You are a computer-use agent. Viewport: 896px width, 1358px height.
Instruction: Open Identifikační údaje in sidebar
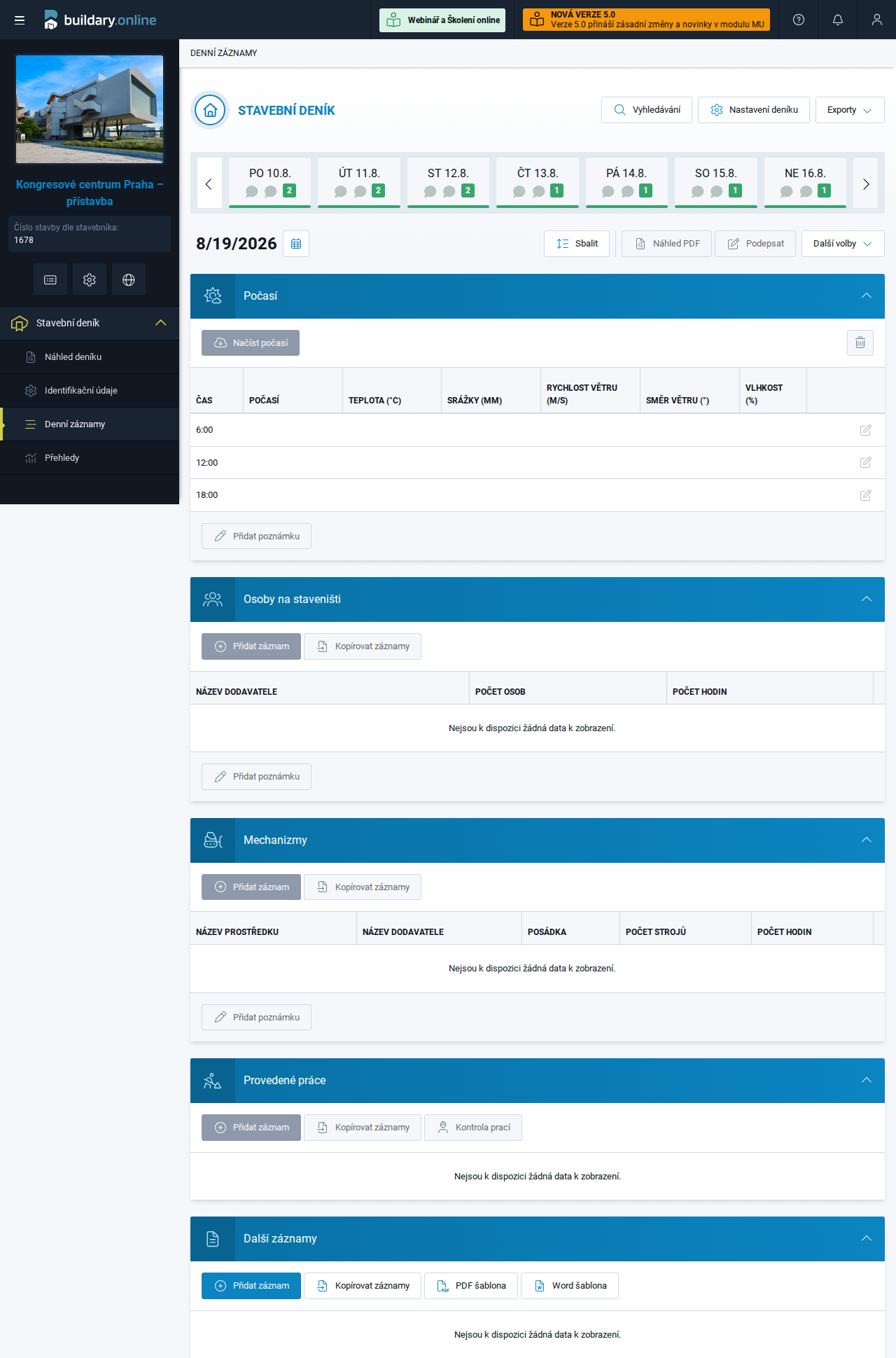[90, 391]
